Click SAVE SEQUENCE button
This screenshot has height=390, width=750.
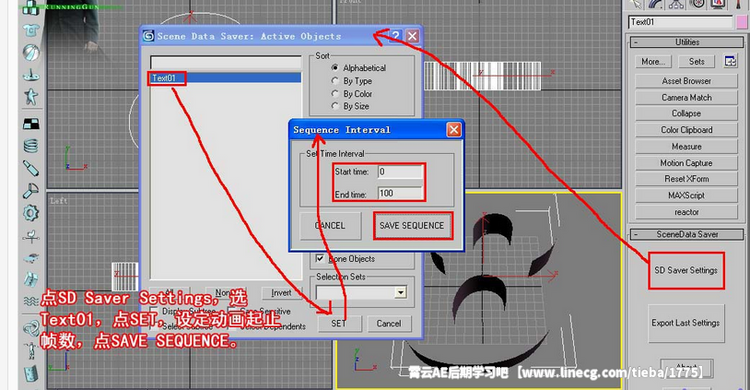pyautogui.click(x=412, y=225)
